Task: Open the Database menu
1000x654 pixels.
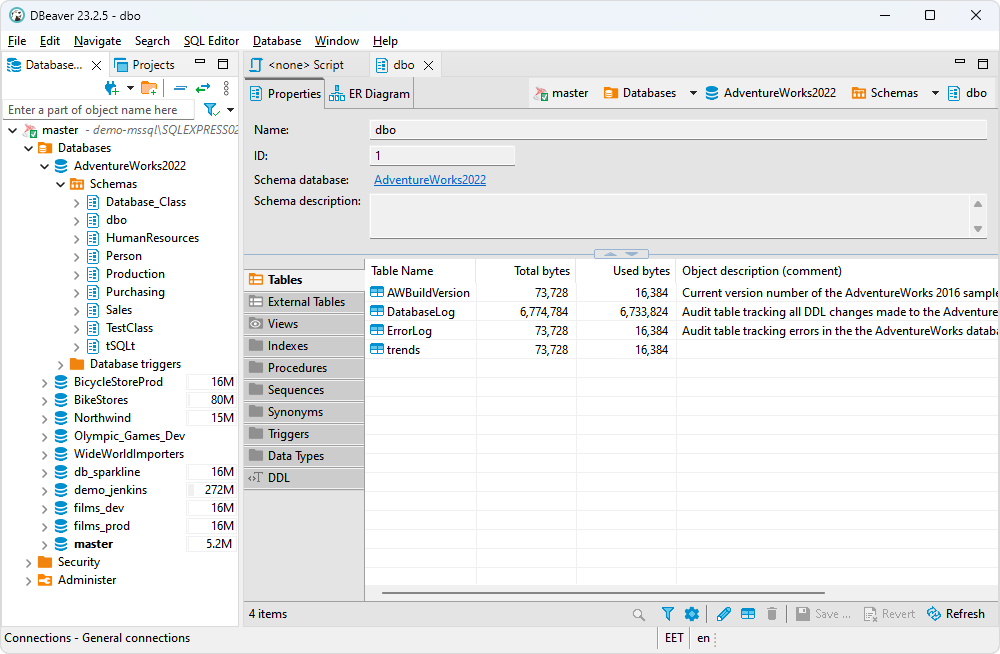Action: (277, 41)
